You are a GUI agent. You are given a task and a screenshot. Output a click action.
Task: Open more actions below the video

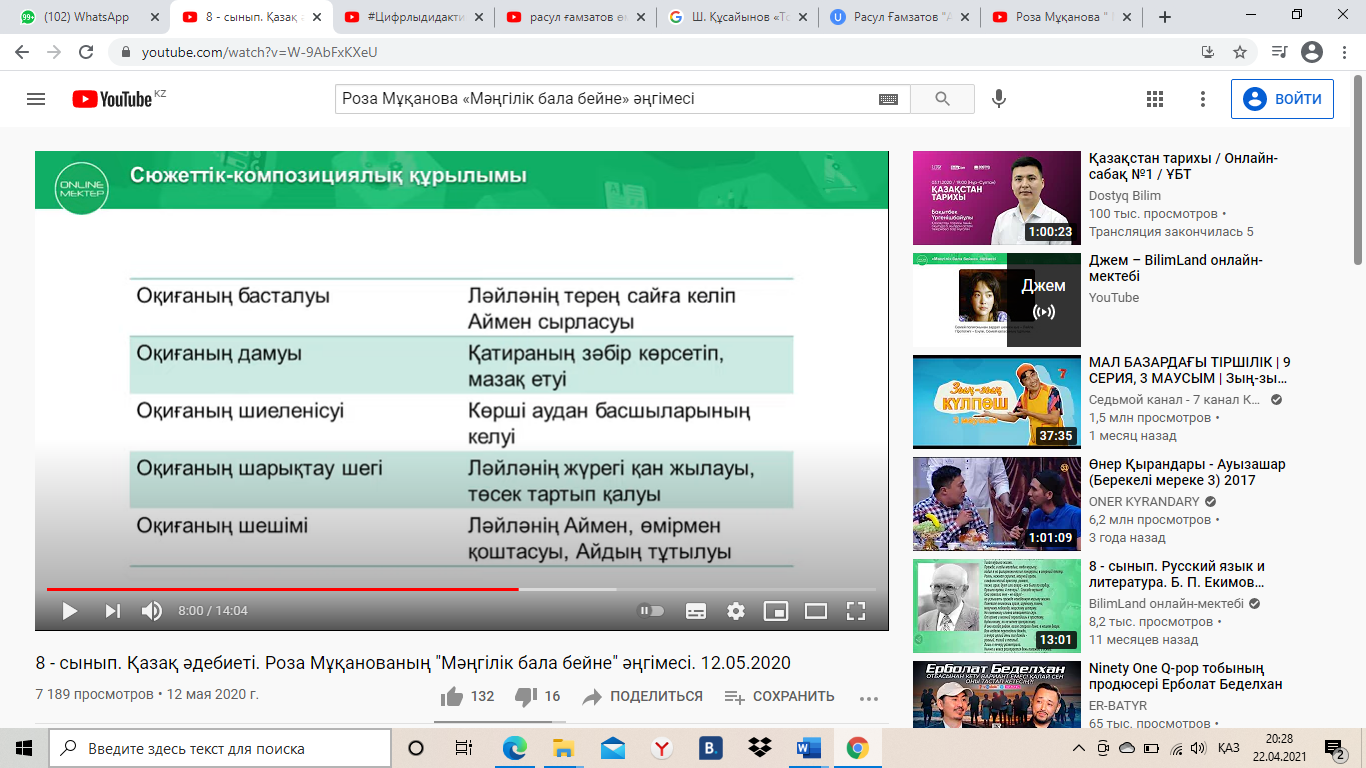[868, 697]
